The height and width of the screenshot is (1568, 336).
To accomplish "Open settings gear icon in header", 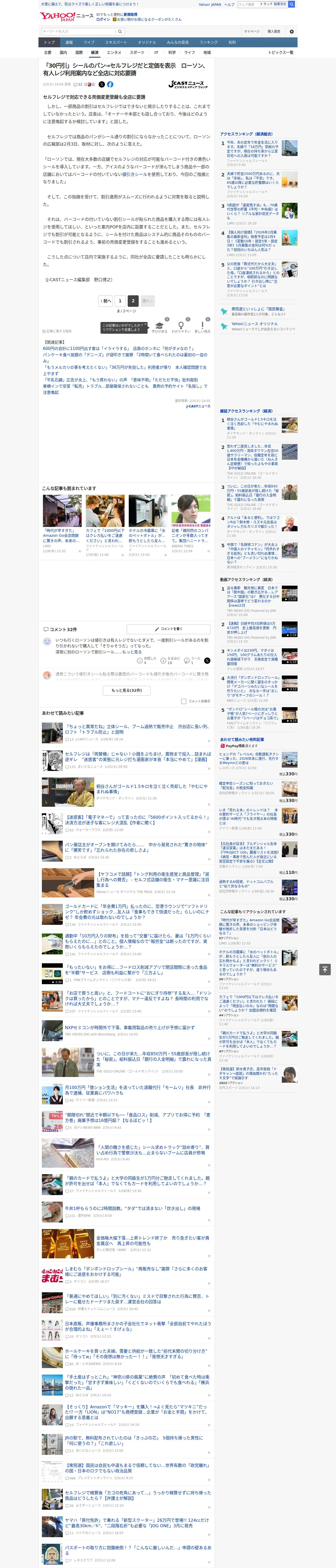I will click(292, 32).
